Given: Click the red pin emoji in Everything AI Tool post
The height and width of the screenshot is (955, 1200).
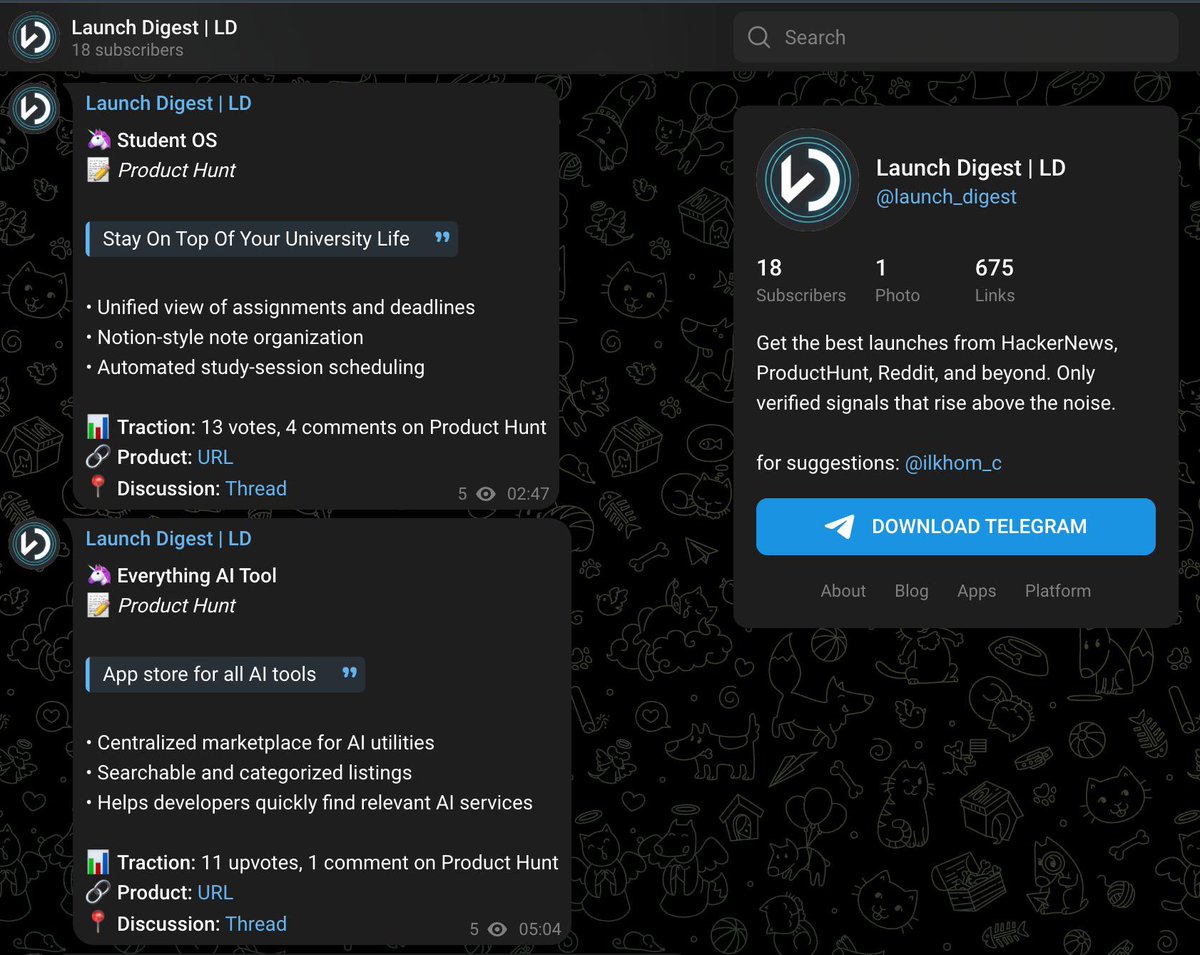Looking at the screenshot, I should (x=98, y=923).
